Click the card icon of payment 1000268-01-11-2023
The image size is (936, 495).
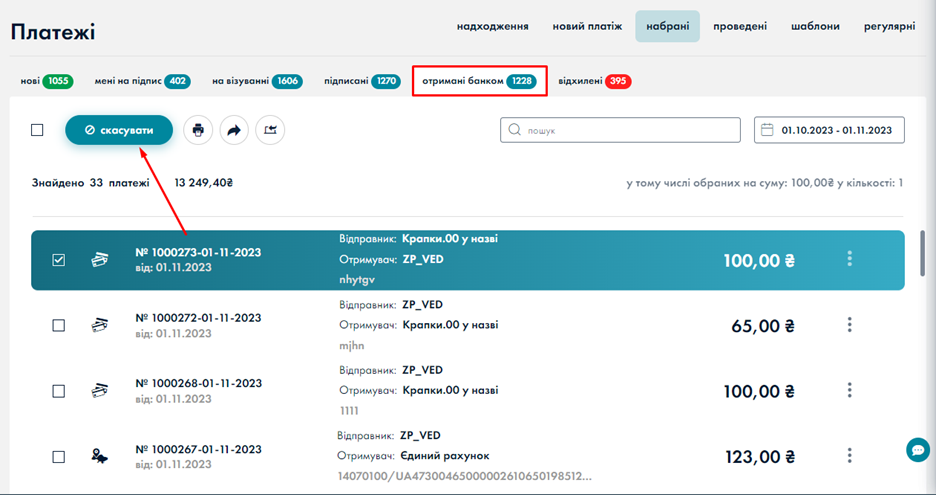(100, 391)
